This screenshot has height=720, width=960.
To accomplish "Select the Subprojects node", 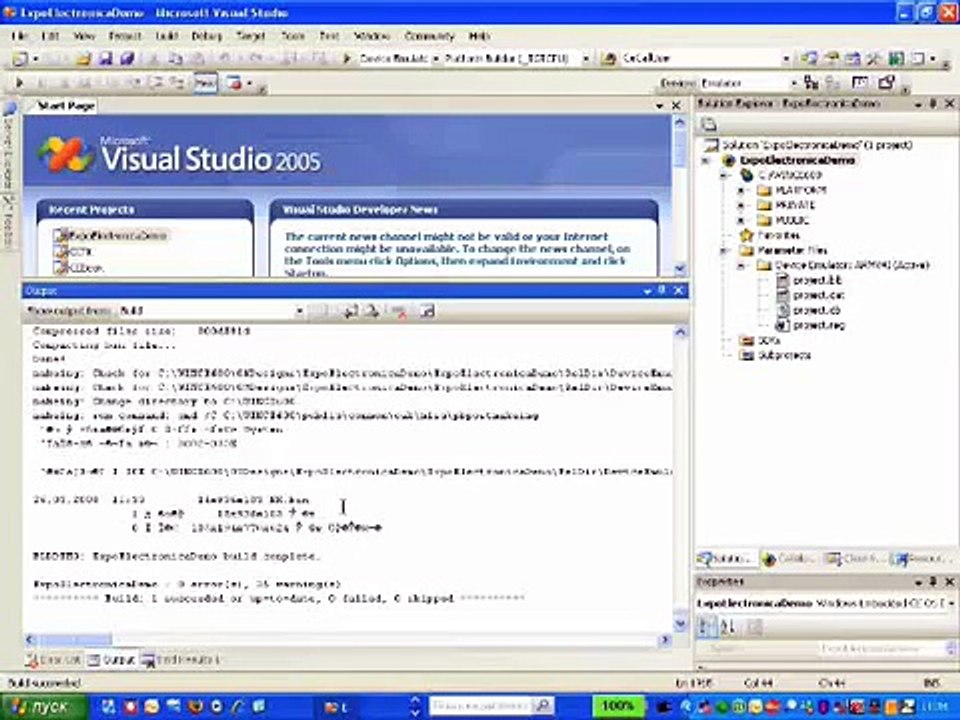I will click(784, 356).
